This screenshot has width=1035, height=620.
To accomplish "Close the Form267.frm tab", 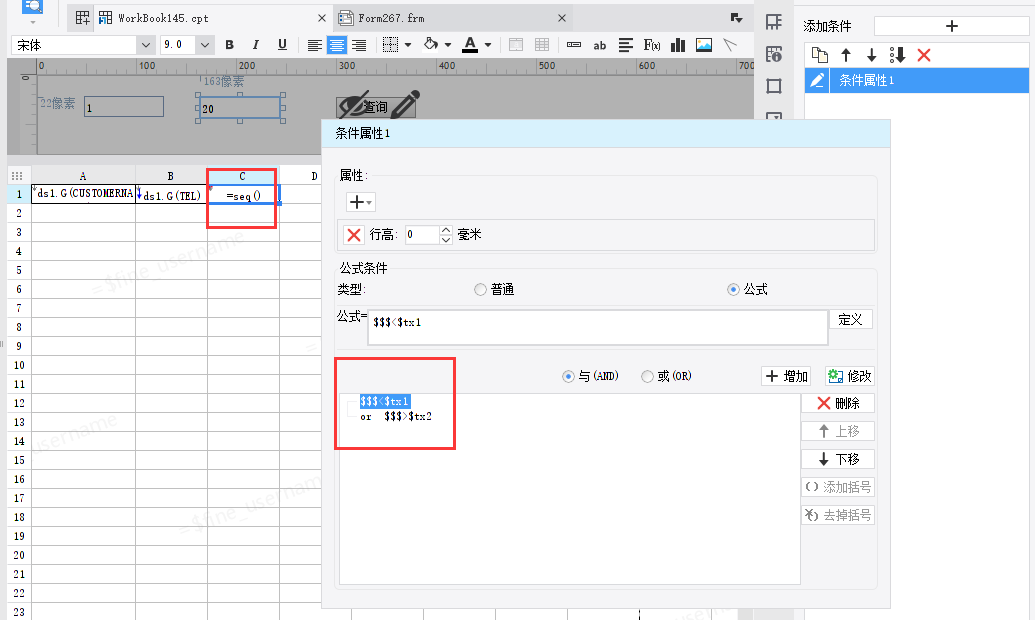I will 562,18.
